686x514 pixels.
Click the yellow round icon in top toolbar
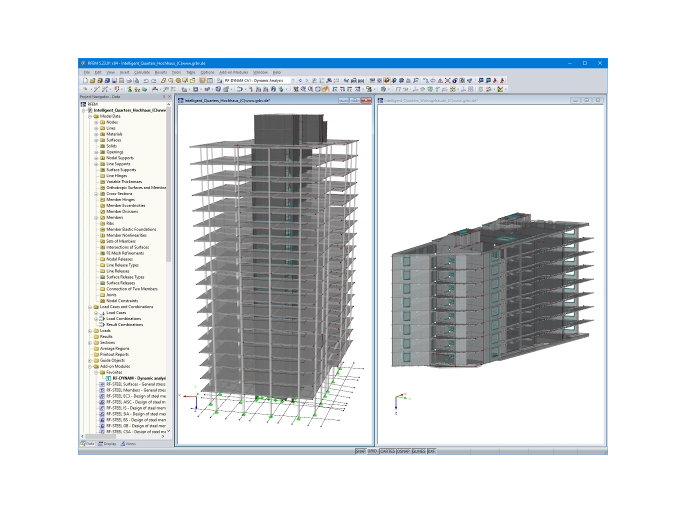tap(178, 80)
